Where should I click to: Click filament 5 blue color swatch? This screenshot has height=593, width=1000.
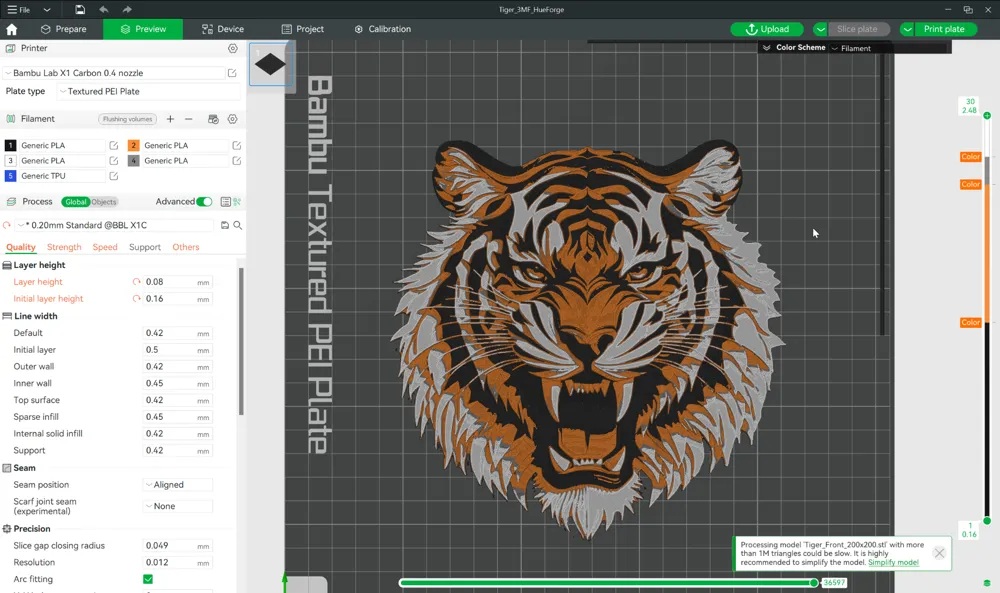pos(10,176)
